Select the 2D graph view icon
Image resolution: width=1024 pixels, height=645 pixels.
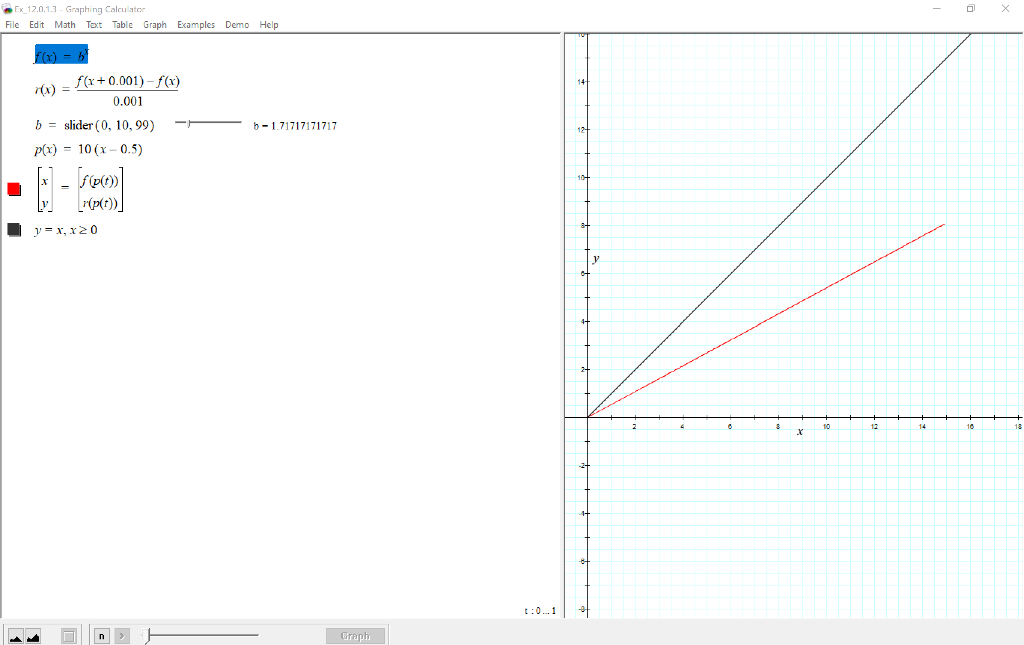(x=14, y=635)
